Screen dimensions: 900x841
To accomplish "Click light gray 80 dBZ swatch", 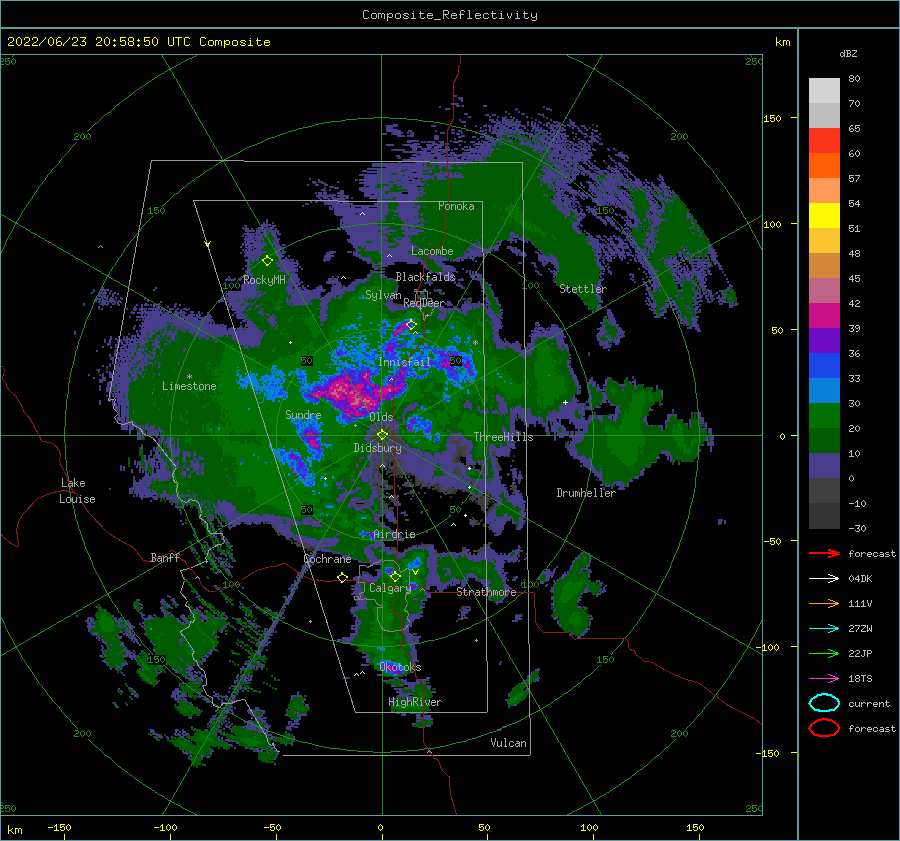I will point(824,90).
